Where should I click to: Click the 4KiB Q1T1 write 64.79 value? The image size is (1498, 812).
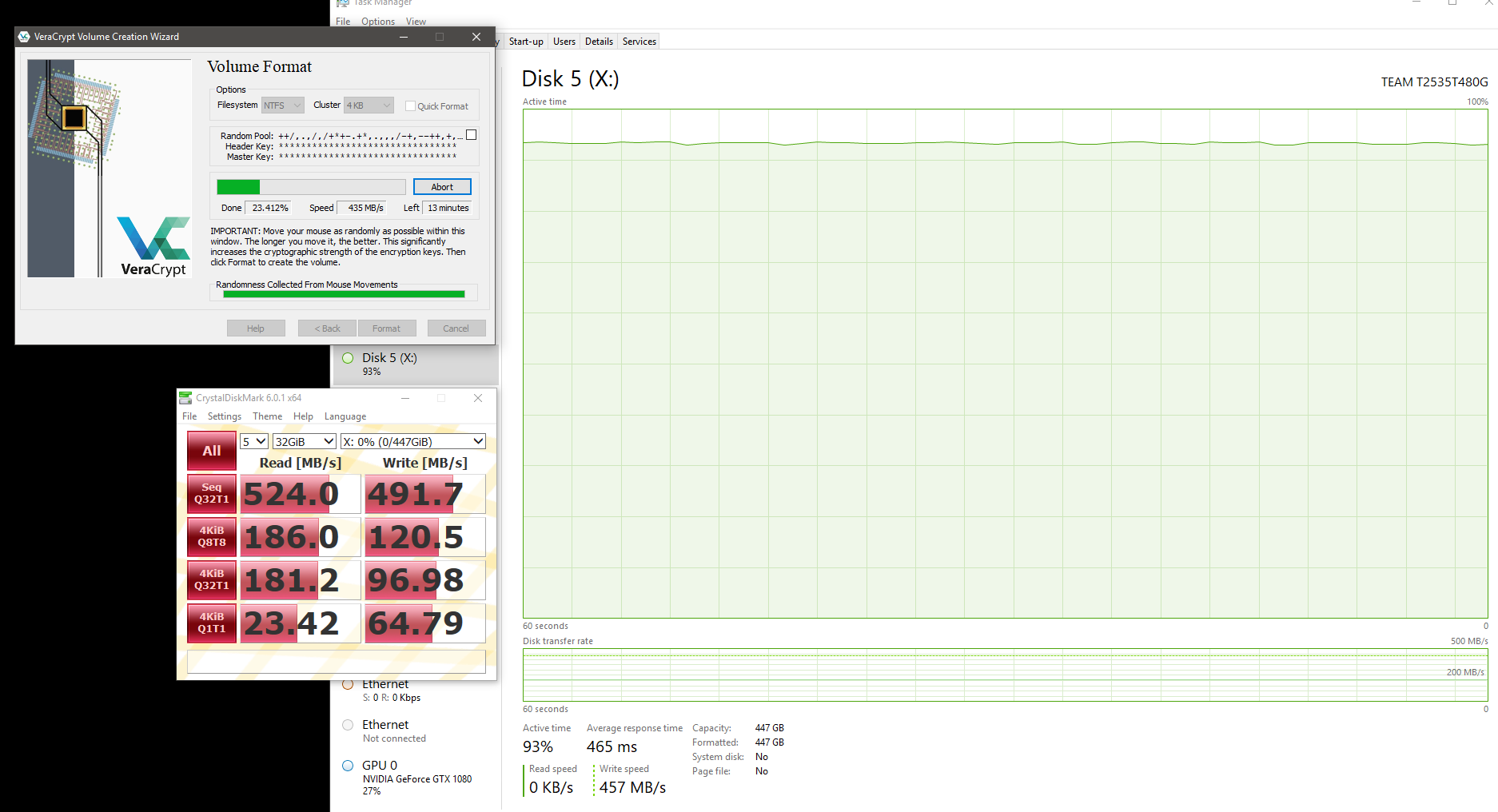425,623
